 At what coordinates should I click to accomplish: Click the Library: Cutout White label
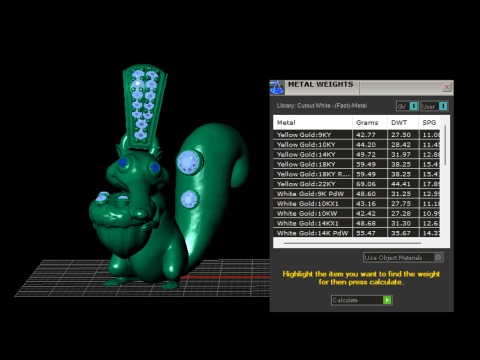pos(322,106)
